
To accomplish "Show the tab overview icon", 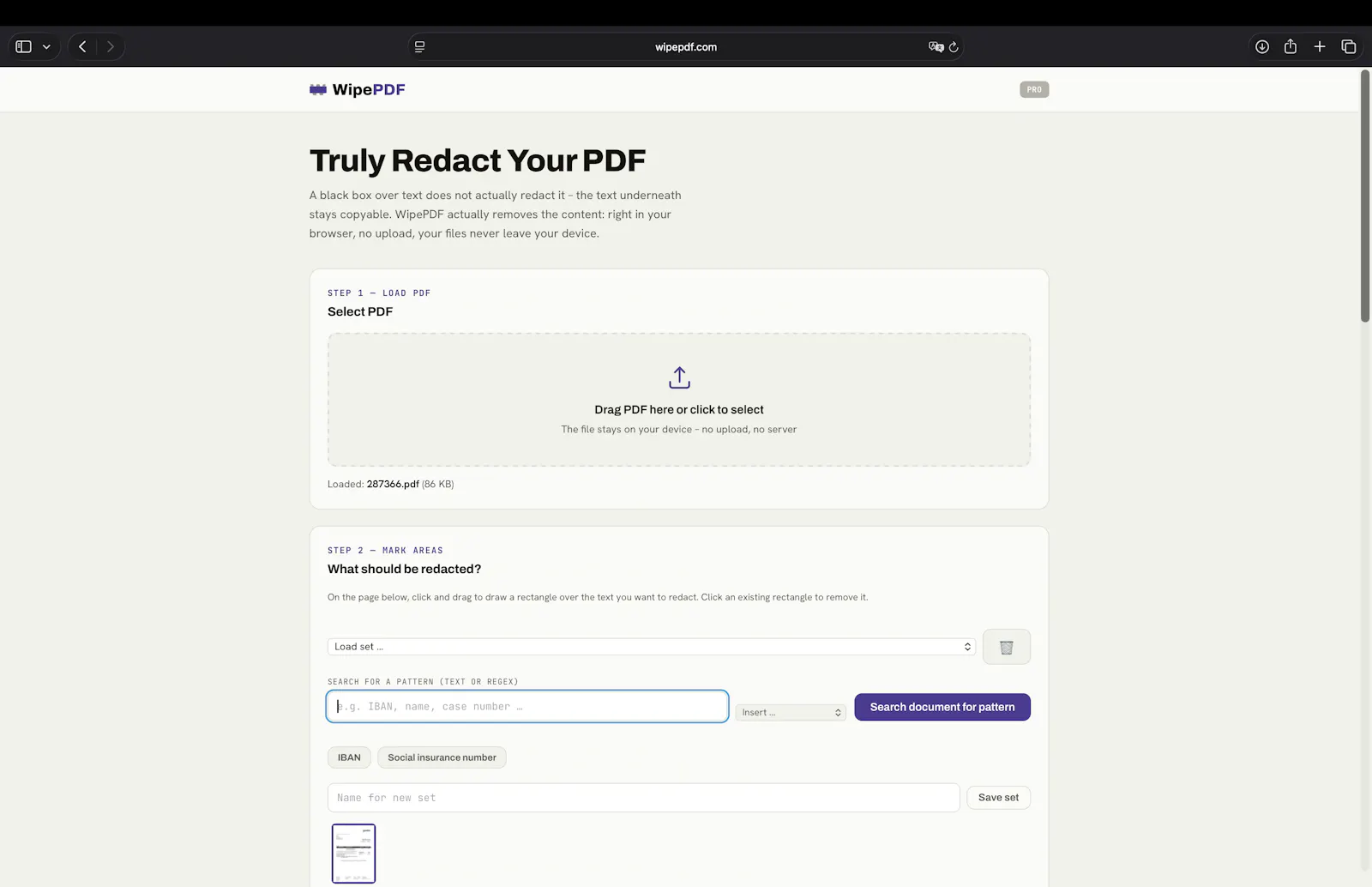I will point(1349,46).
